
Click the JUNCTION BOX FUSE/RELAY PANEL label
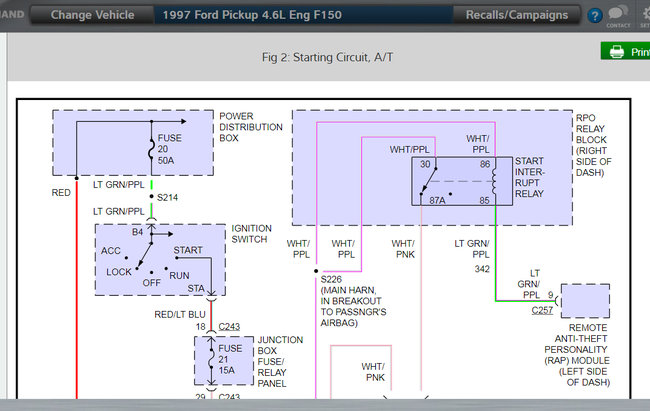tap(280, 361)
